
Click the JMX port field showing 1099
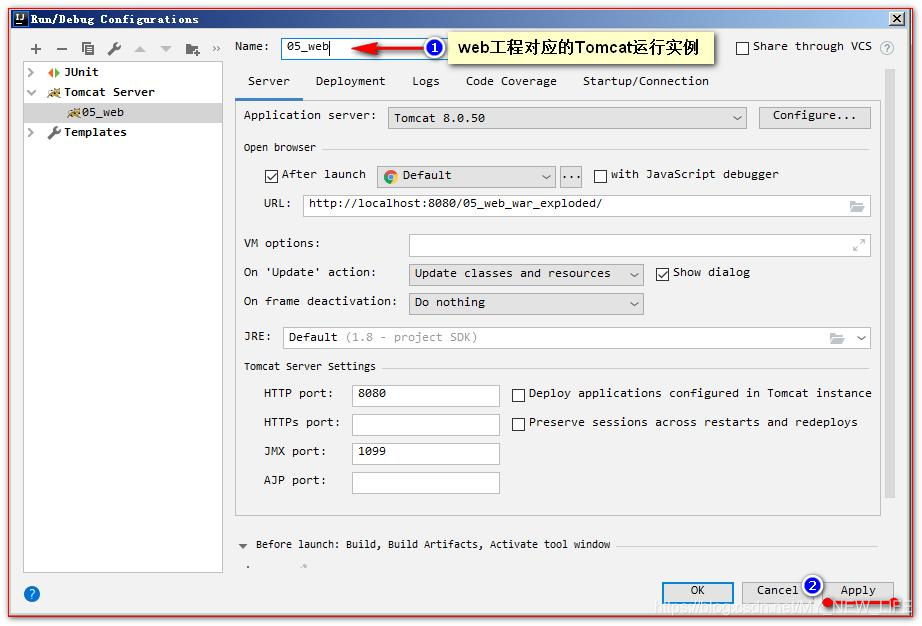pyautogui.click(x=426, y=453)
